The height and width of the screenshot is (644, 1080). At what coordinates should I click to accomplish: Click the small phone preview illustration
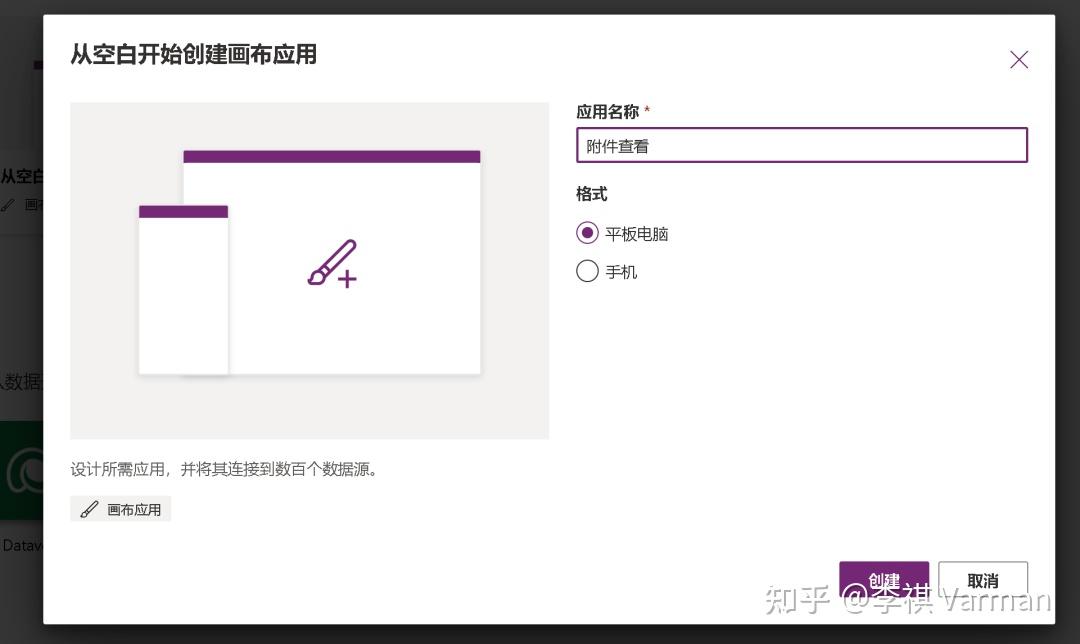[183, 290]
